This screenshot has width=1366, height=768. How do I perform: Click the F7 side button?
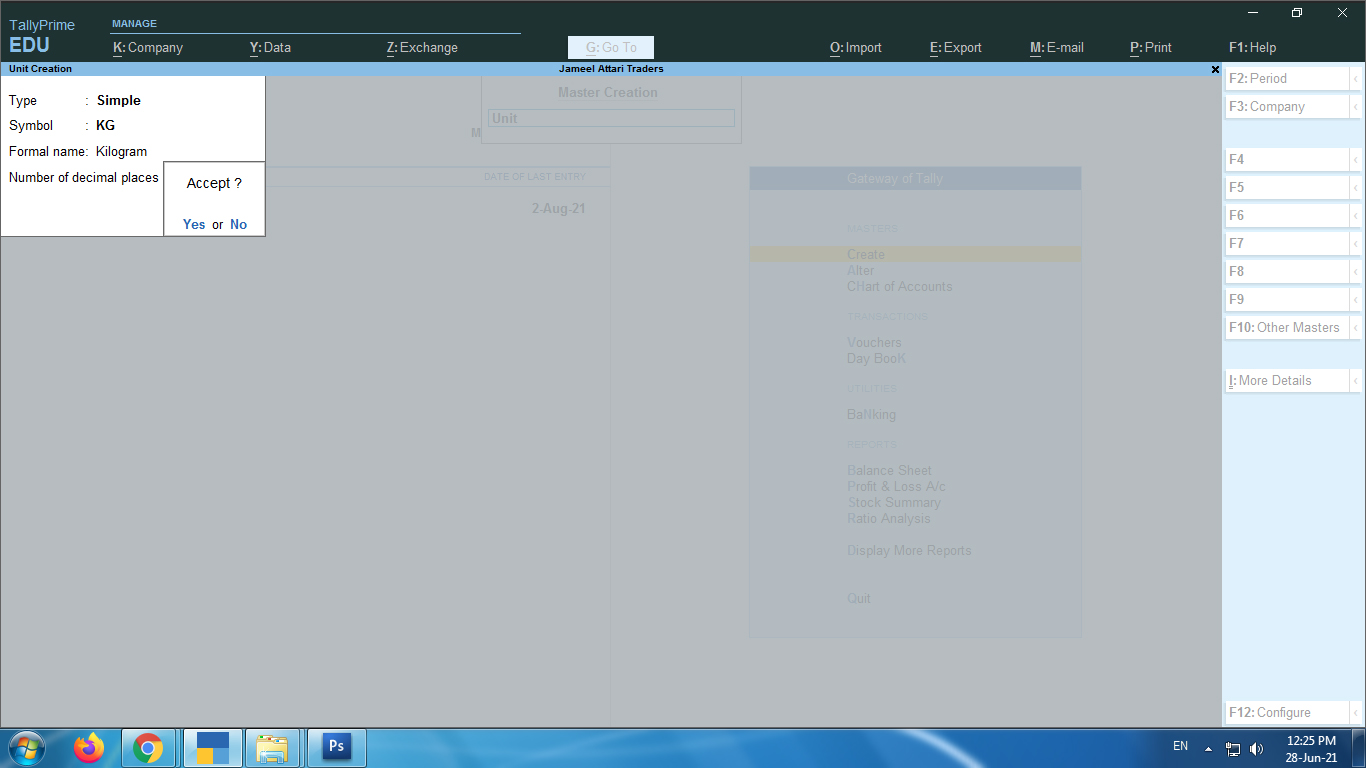coord(1288,243)
